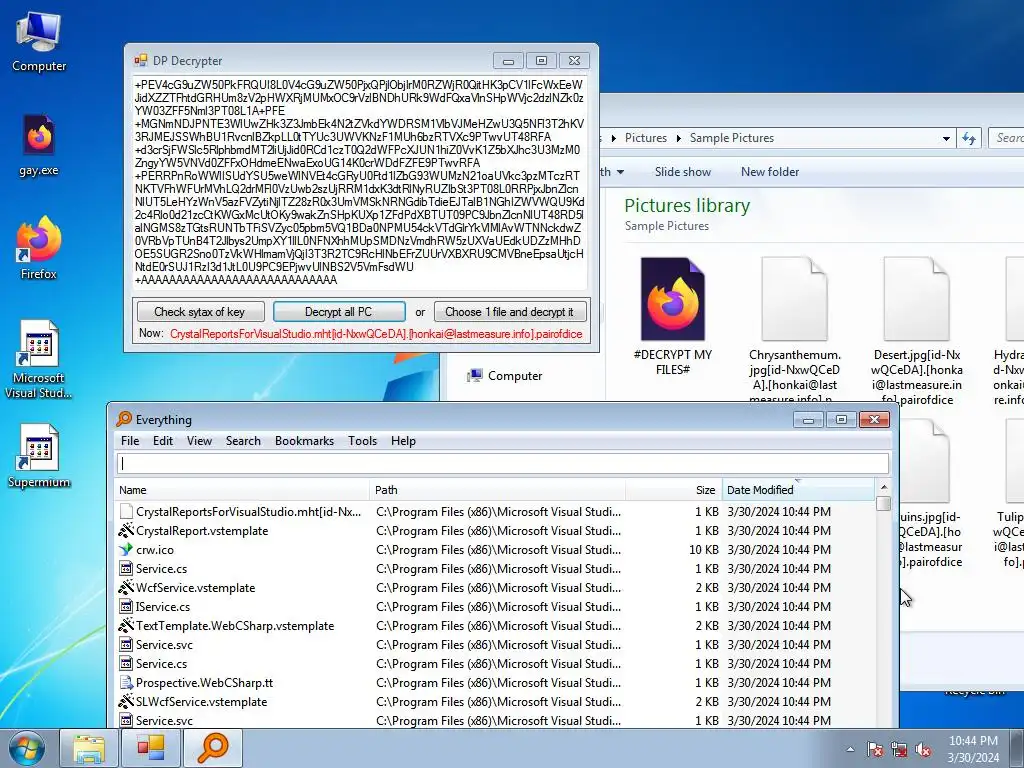Open the Windows Start menu
Screen dimensions: 1024x768
point(26,748)
